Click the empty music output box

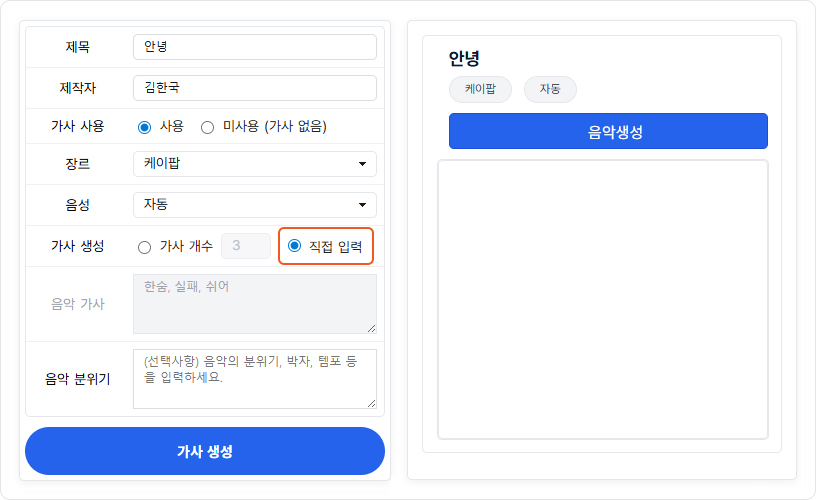point(603,299)
